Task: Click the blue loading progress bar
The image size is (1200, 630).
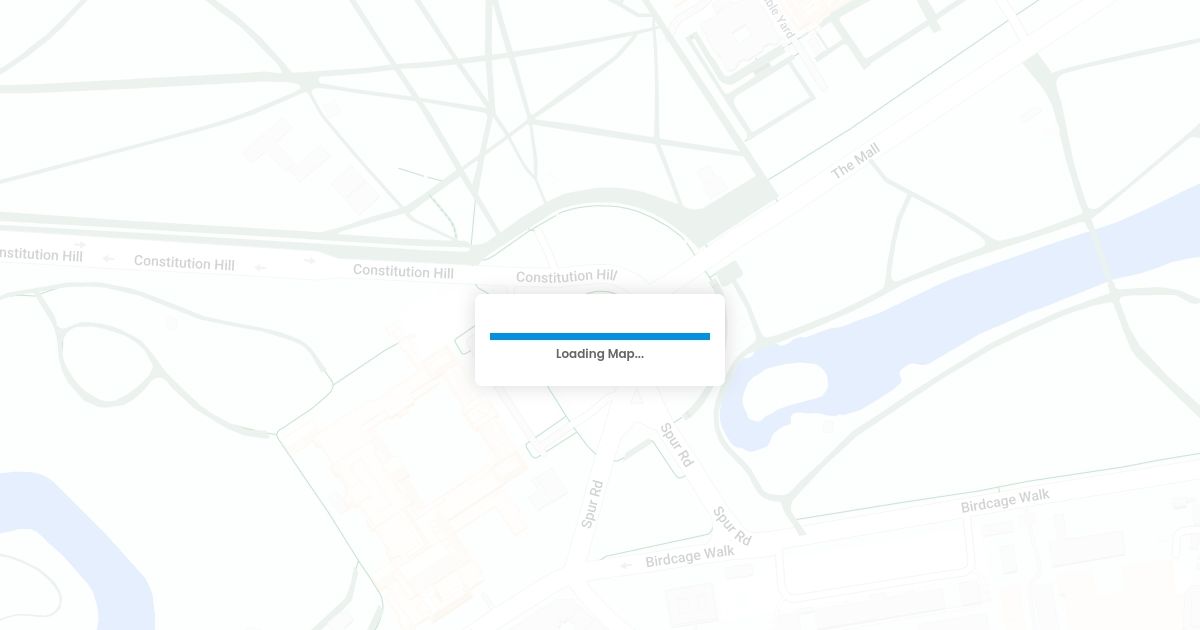Action: click(600, 336)
